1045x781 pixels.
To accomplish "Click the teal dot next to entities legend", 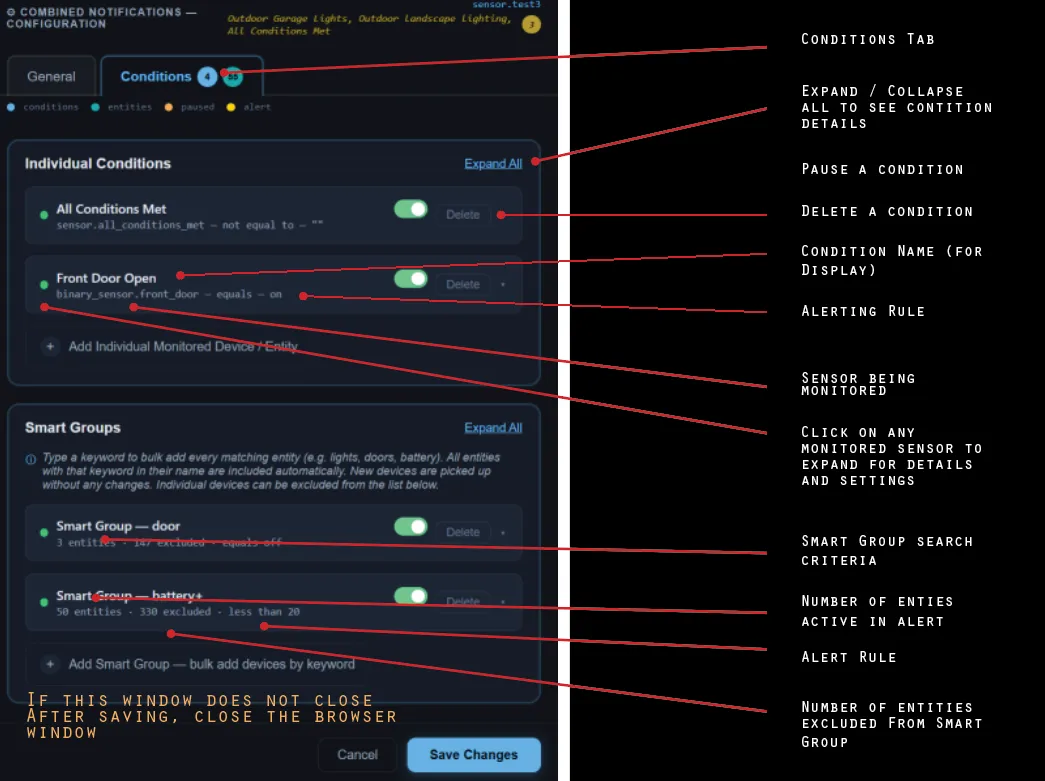I will click(95, 107).
